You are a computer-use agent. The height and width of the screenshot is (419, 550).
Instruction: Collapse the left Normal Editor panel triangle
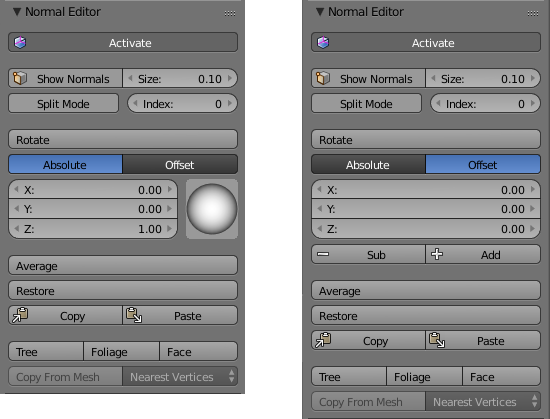pos(17,12)
